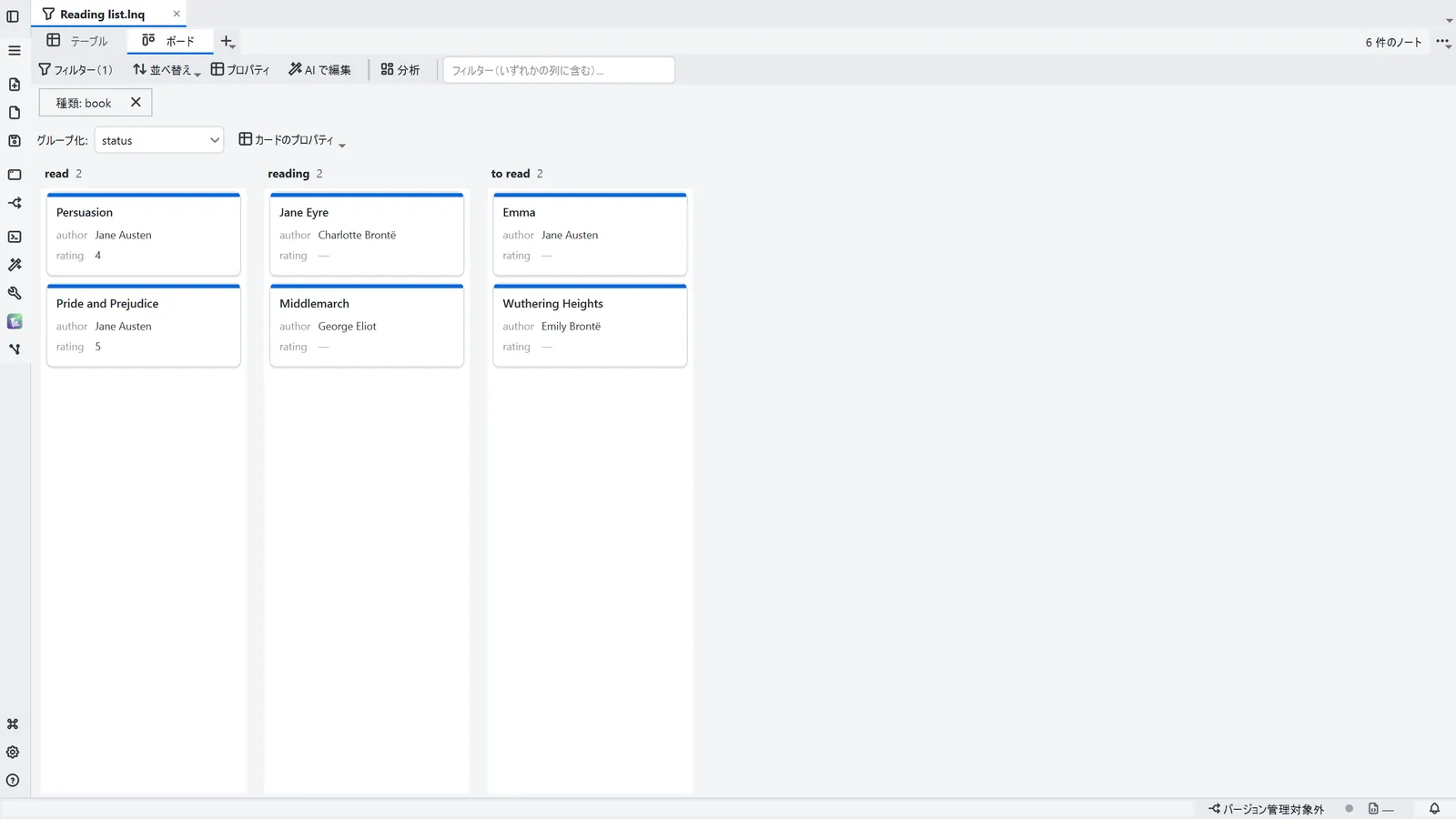Viewport: 1456px width, 819px height.
Task: Click the window panel icon in sidebar
Action: coord(15,175)
